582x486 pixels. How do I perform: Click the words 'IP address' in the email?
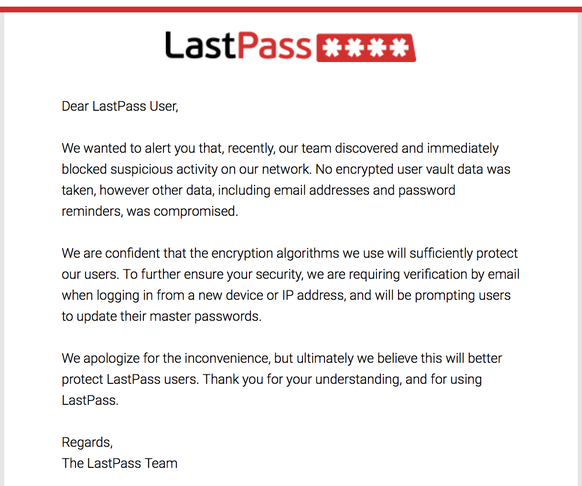(x=313, y=296)
